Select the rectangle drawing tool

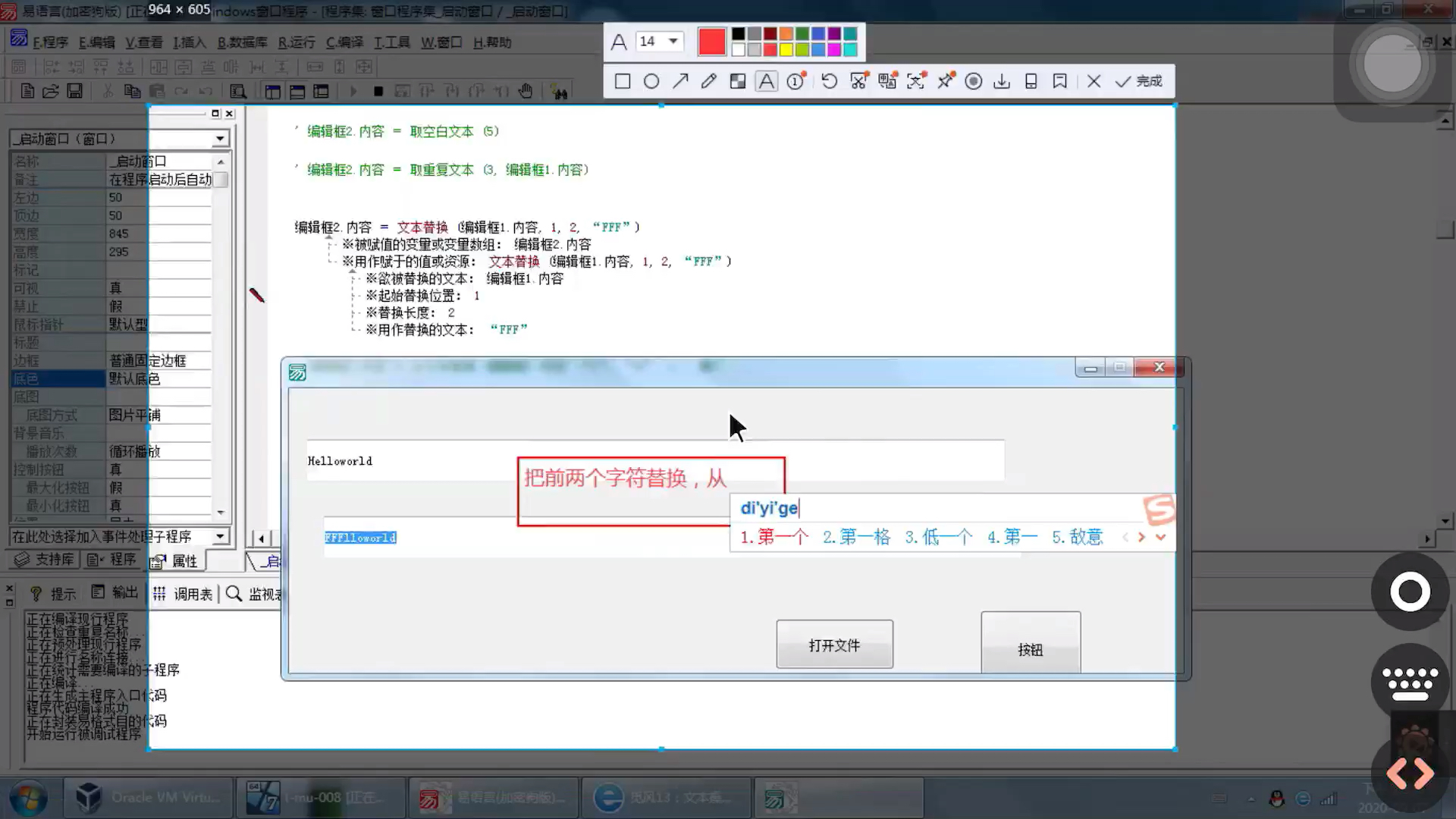pyautogui.click(x=623, y=81)
